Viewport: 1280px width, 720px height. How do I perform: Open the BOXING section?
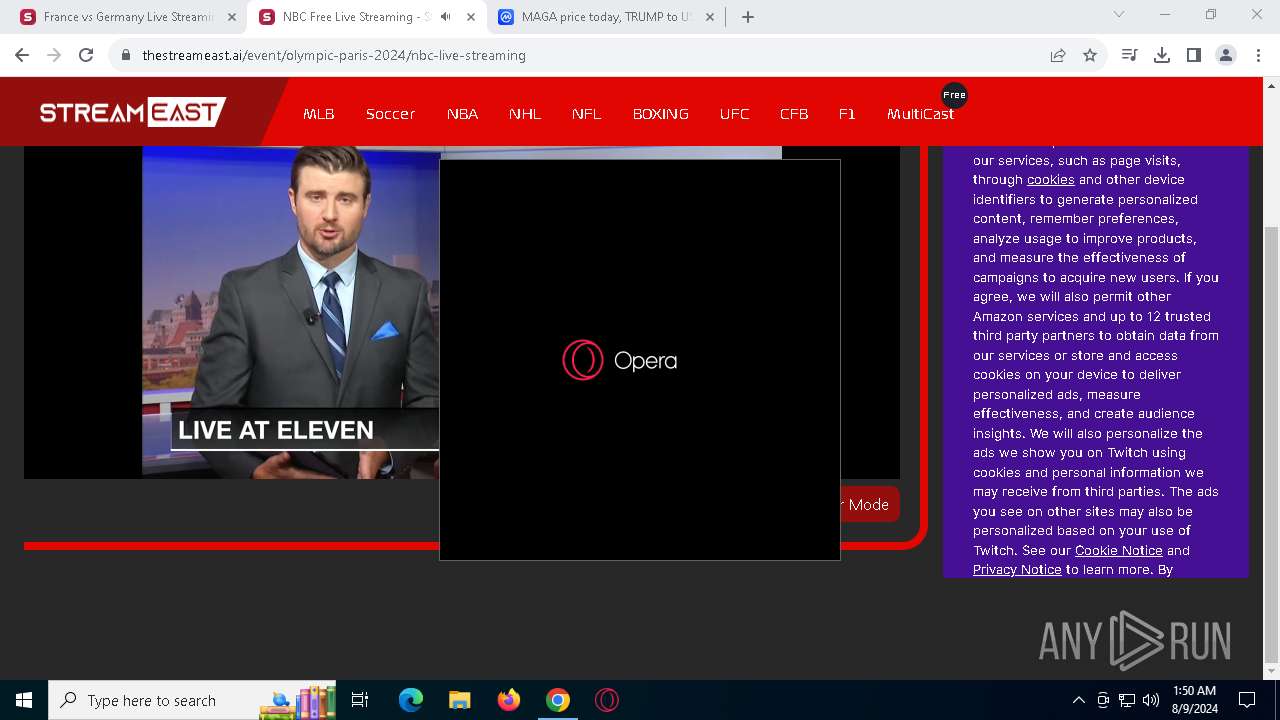tap(661, 114)
